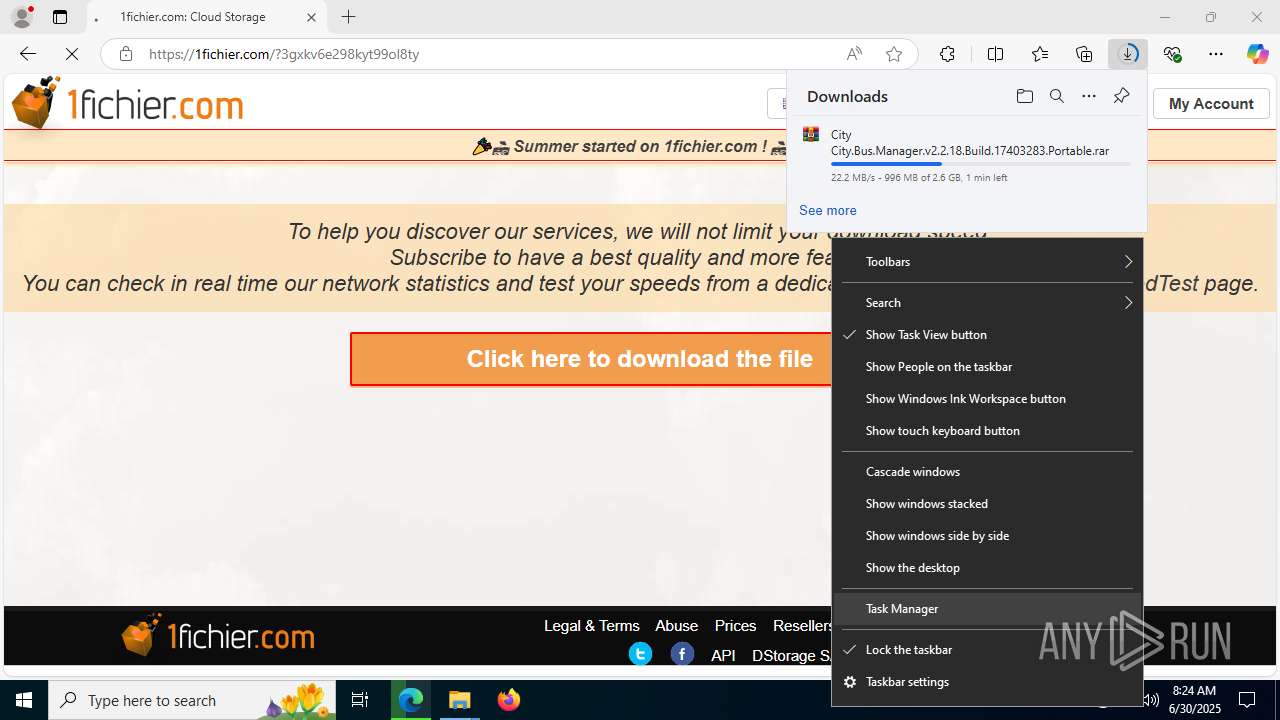Viewport: 1280px width, 720px height.
Task: Expand the Search submenu
Action: [x=987, y=303]
